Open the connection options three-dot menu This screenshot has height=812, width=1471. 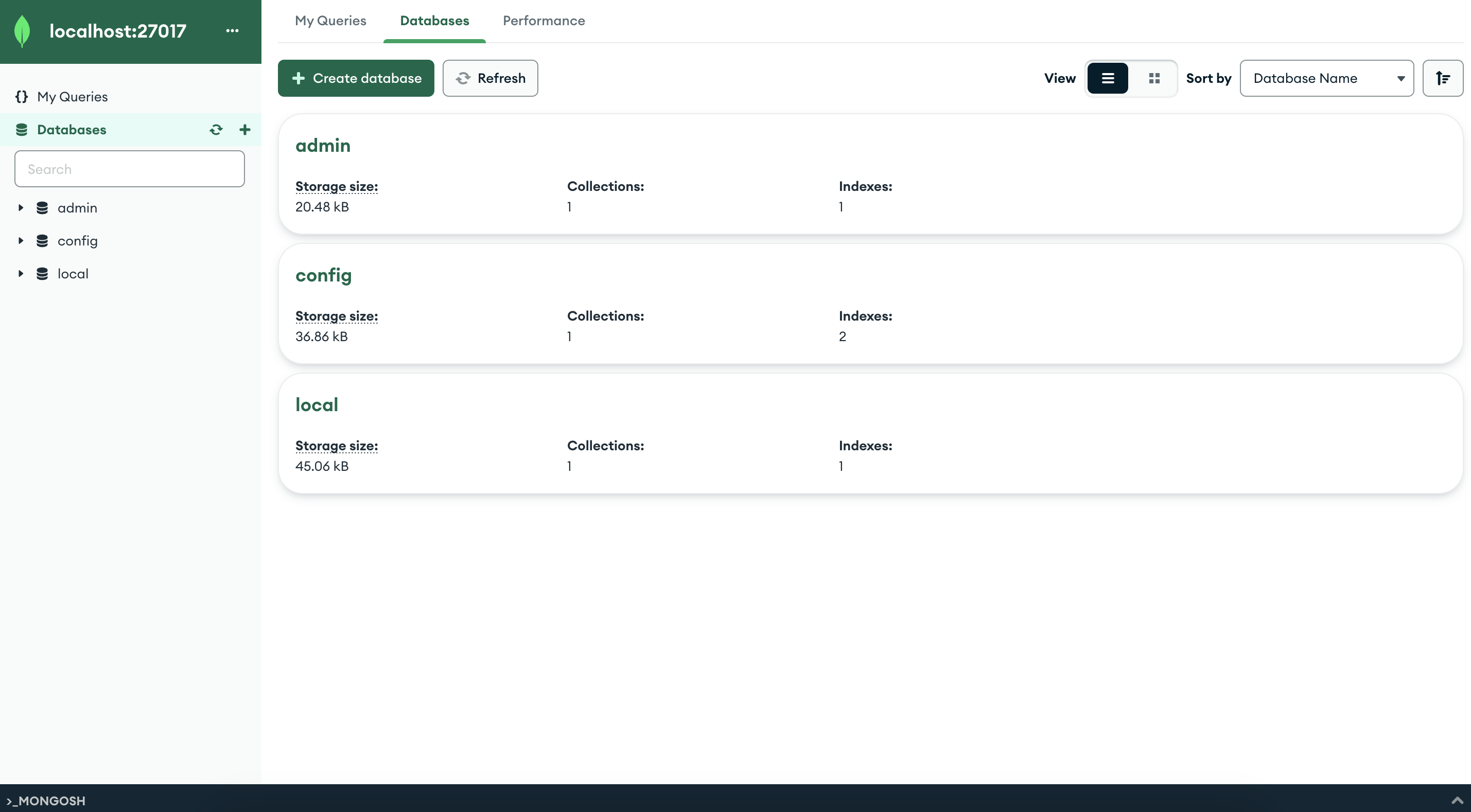click(232, 31)
